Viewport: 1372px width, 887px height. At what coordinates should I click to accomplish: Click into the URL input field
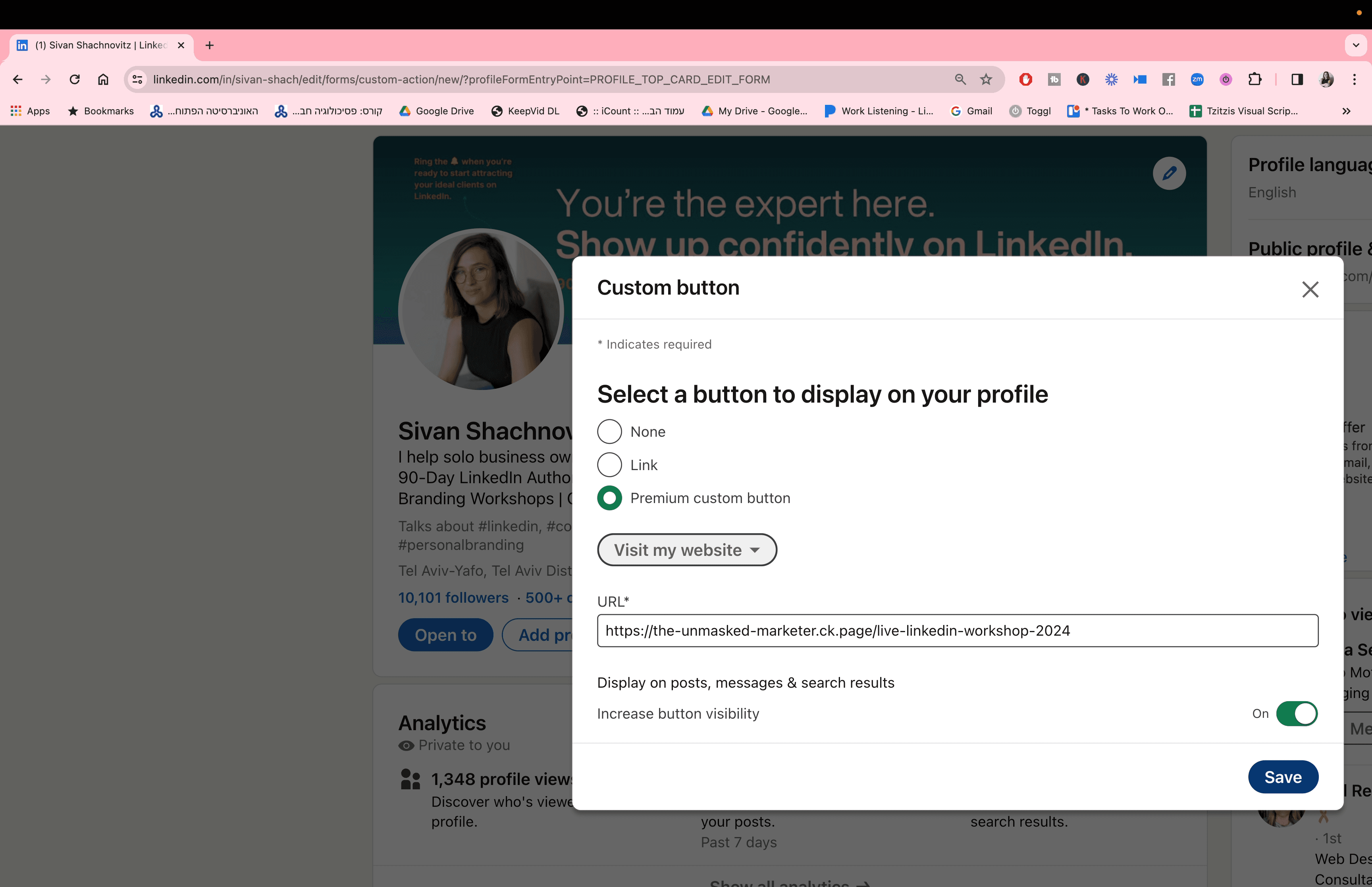click(x=958, y=631)
